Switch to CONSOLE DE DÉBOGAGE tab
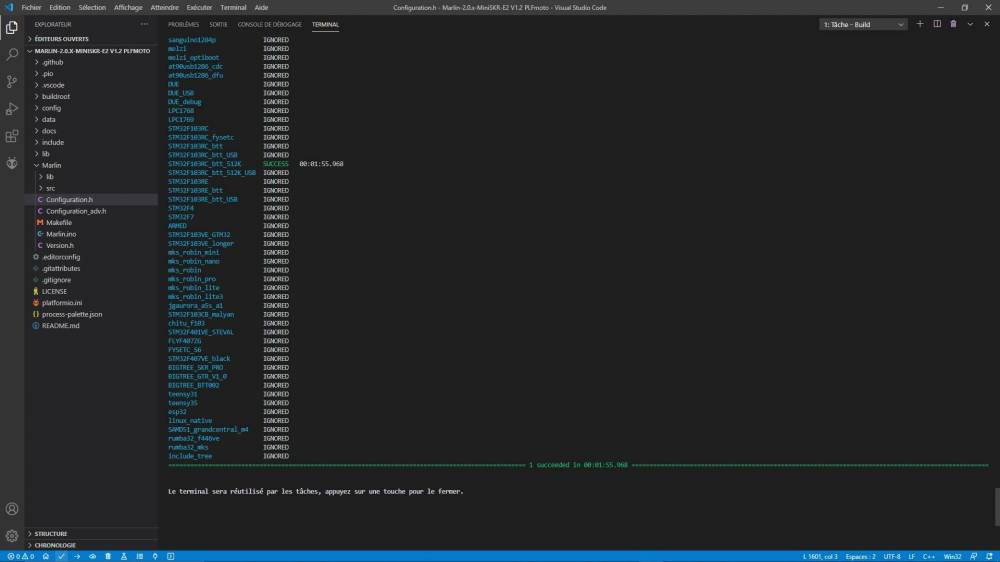The image size is (1000, 562). click(270, 24)
